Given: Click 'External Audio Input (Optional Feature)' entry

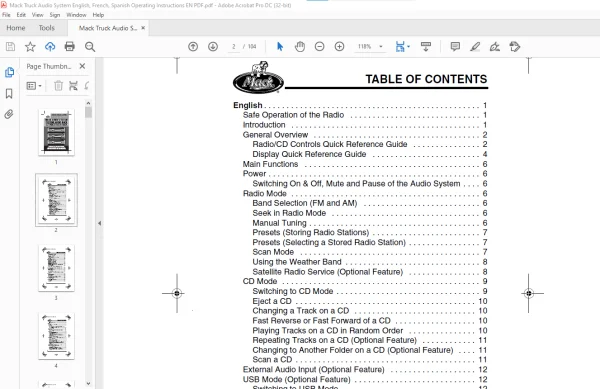Looking at the screenshot, I should coord(313,370).
